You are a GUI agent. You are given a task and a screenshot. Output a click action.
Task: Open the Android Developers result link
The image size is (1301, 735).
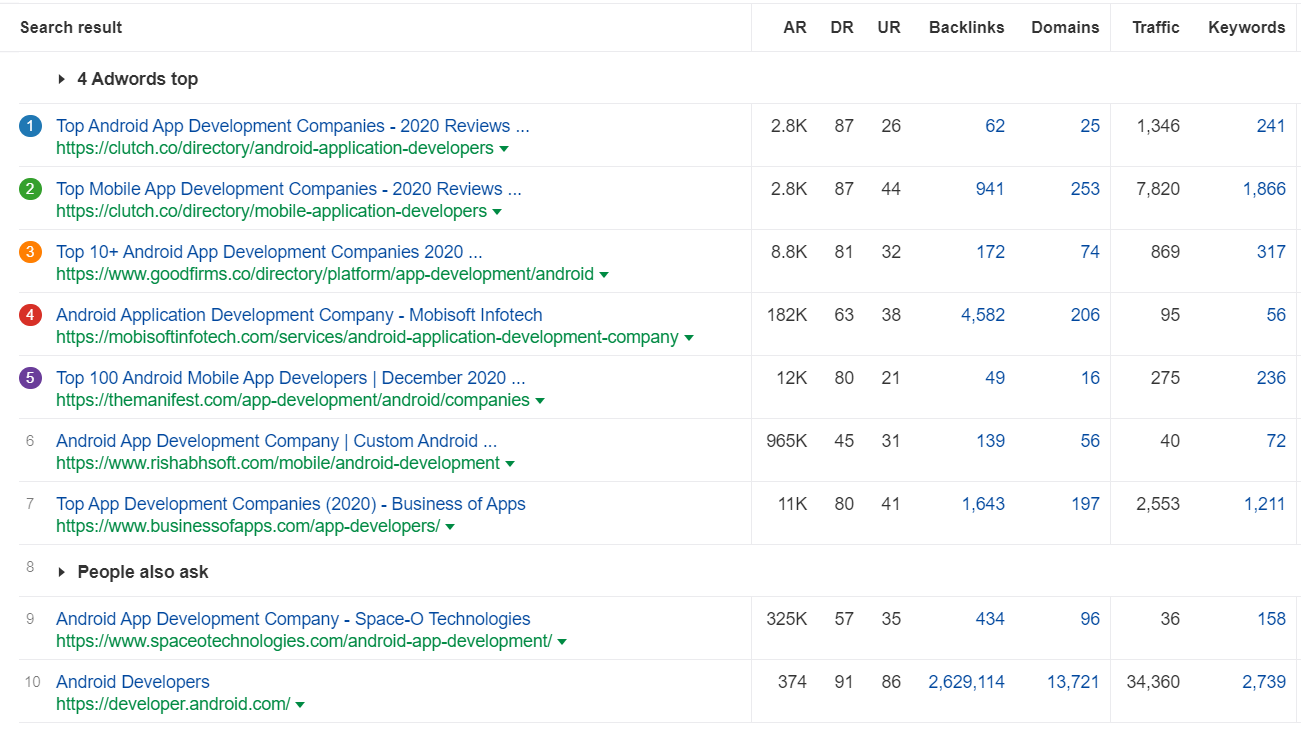(133, 681)
